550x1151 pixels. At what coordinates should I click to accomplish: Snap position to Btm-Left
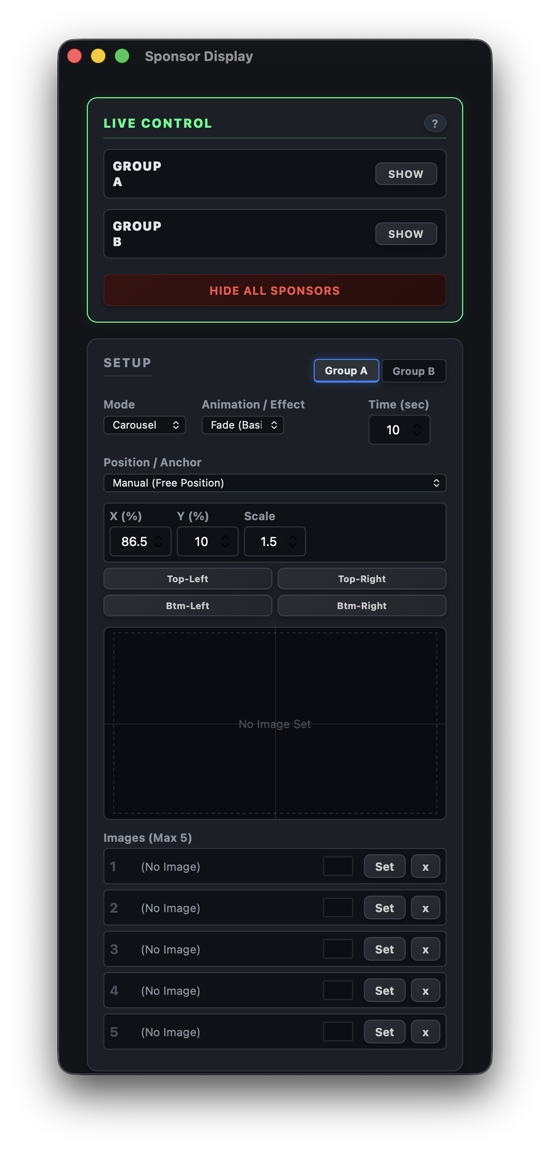coord(188,606)
